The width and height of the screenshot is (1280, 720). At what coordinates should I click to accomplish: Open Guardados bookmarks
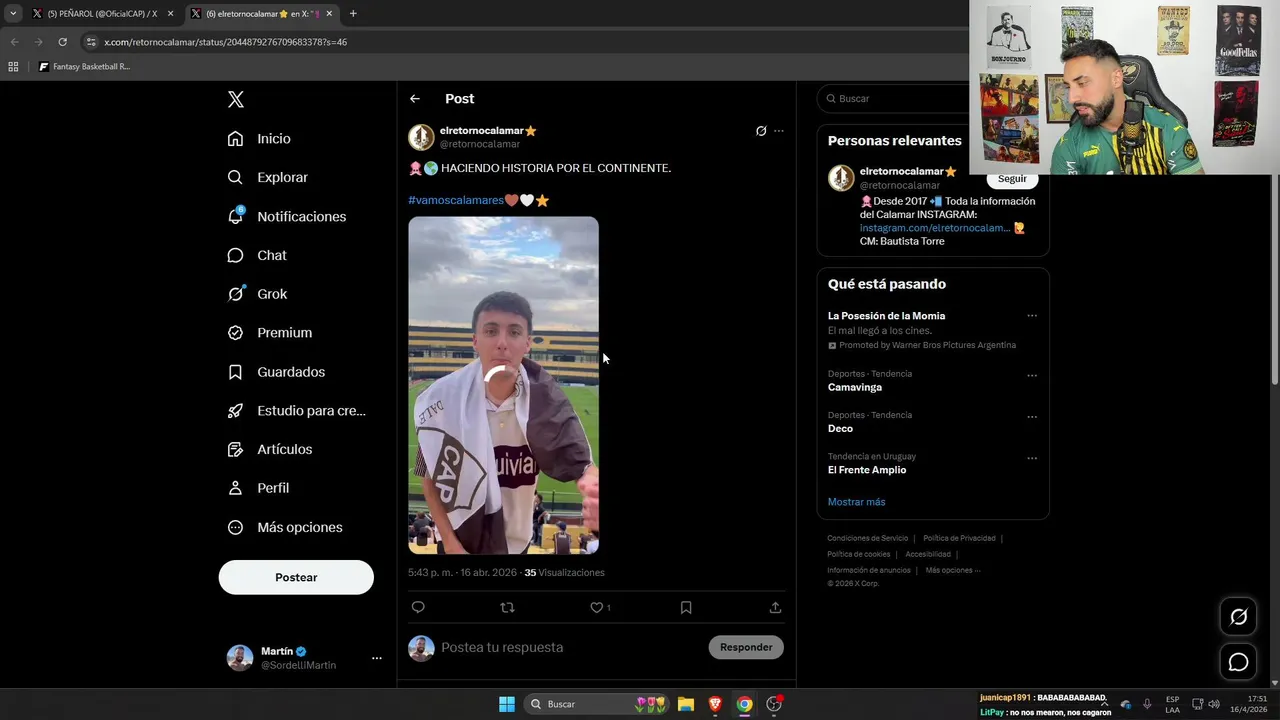[x=276, y=372]
